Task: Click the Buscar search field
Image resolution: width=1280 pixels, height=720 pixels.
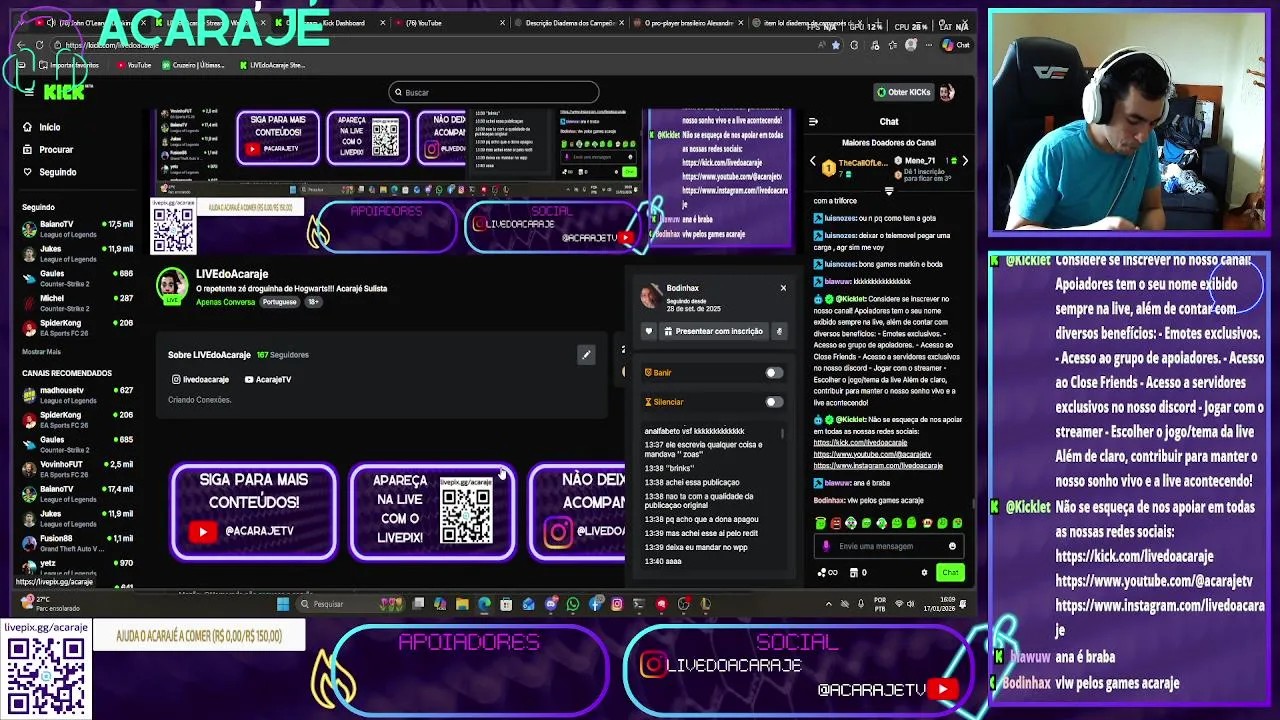Action: tap(494, 92)
